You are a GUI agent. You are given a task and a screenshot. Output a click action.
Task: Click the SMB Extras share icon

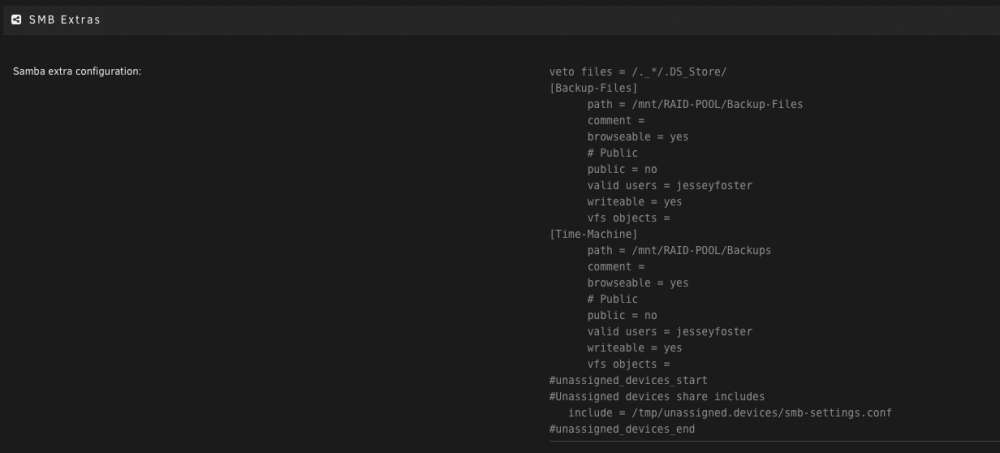17,20
